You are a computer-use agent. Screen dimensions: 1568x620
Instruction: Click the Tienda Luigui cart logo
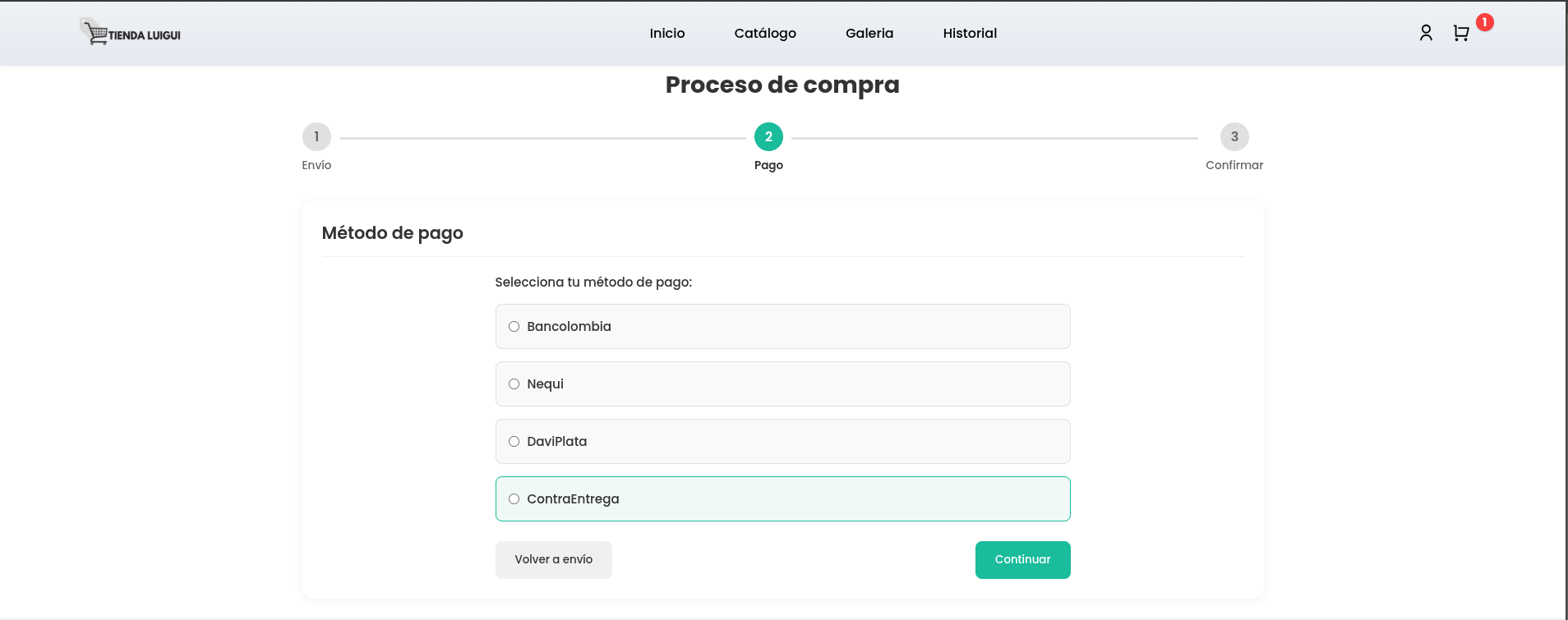[x=131, y=33]
